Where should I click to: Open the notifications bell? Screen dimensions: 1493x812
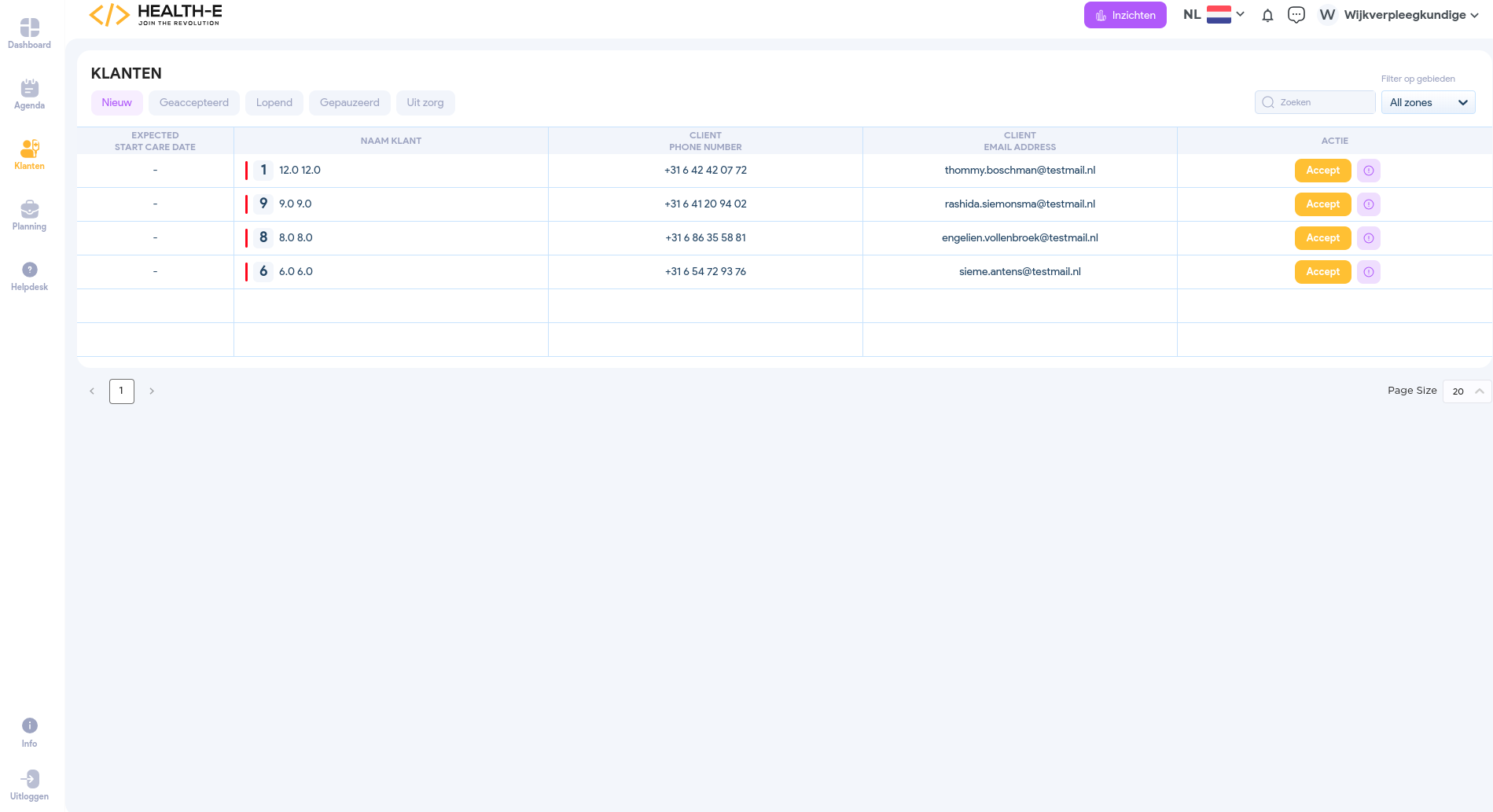(1267, 15)
